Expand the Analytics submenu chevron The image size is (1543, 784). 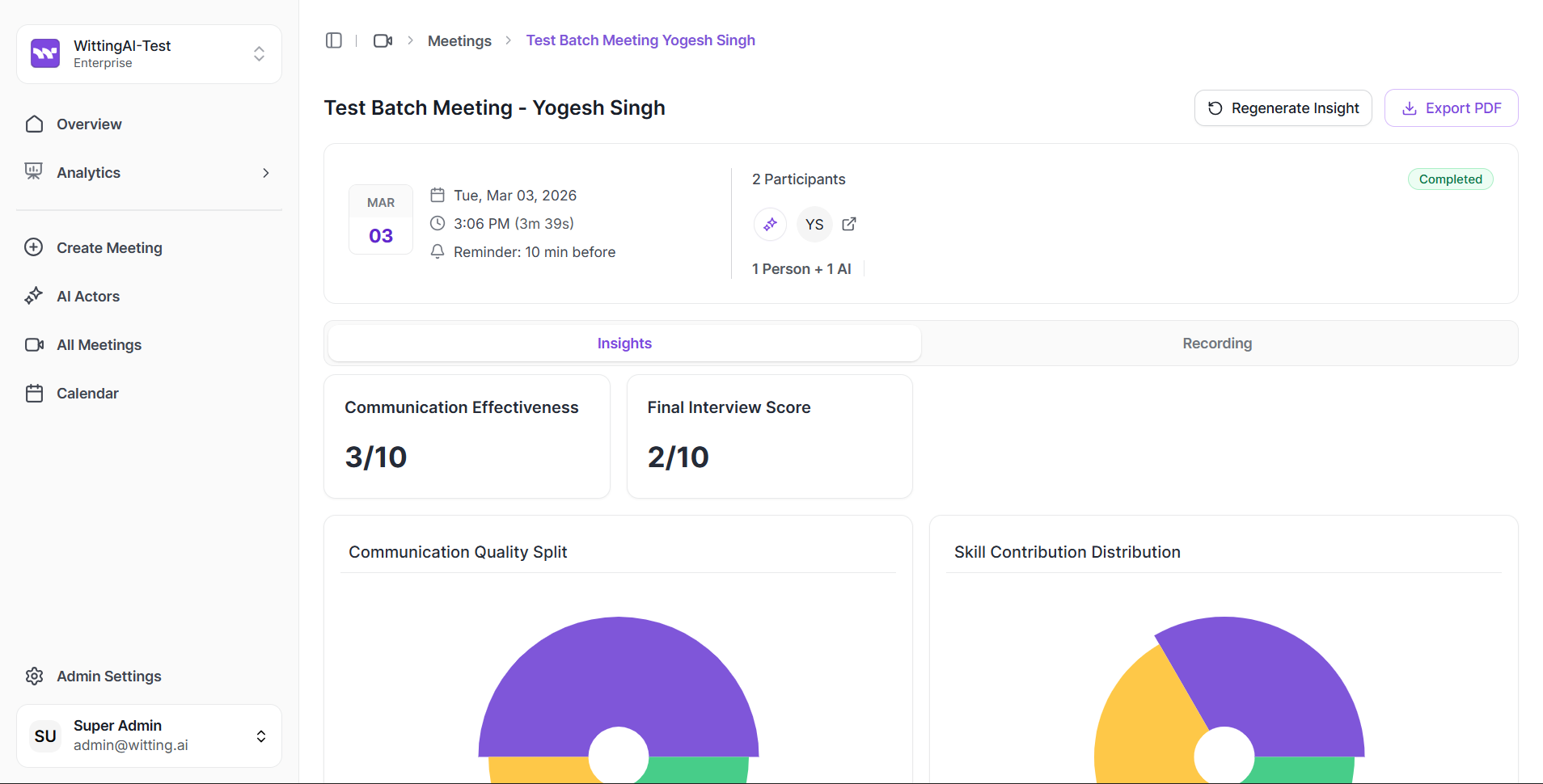pyautogui.click(x=265, y=173)
